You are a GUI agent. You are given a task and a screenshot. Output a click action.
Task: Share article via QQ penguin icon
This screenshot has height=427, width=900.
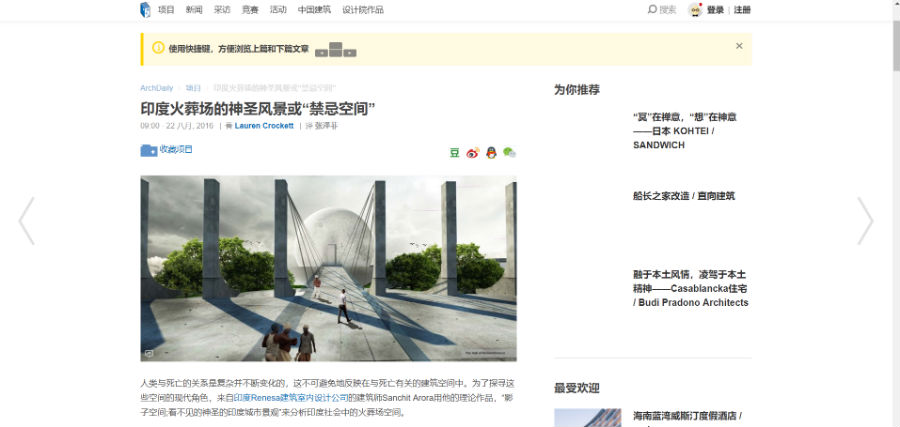click(491, 153)
